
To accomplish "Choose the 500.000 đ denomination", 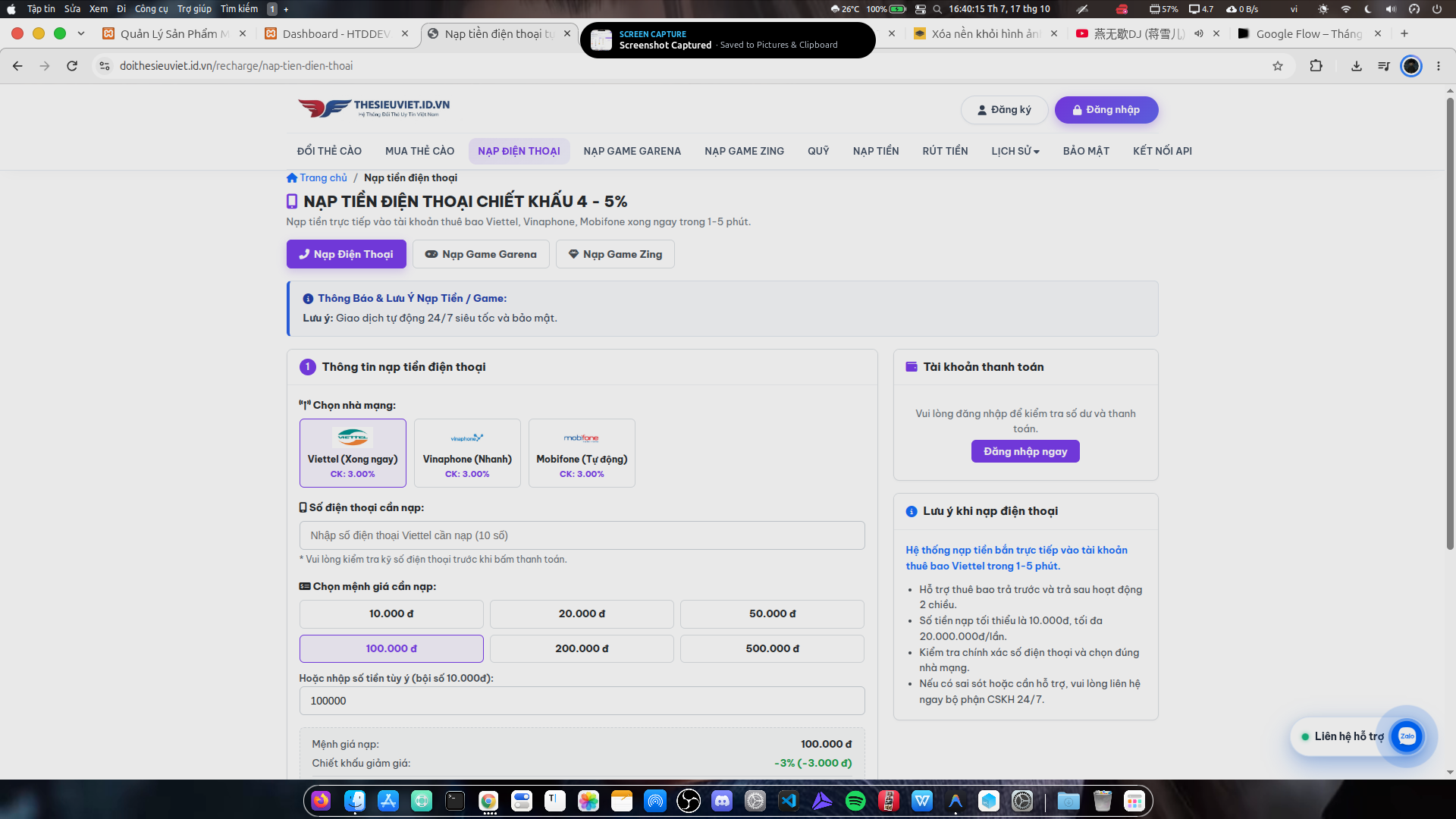I will click(772, 648).
